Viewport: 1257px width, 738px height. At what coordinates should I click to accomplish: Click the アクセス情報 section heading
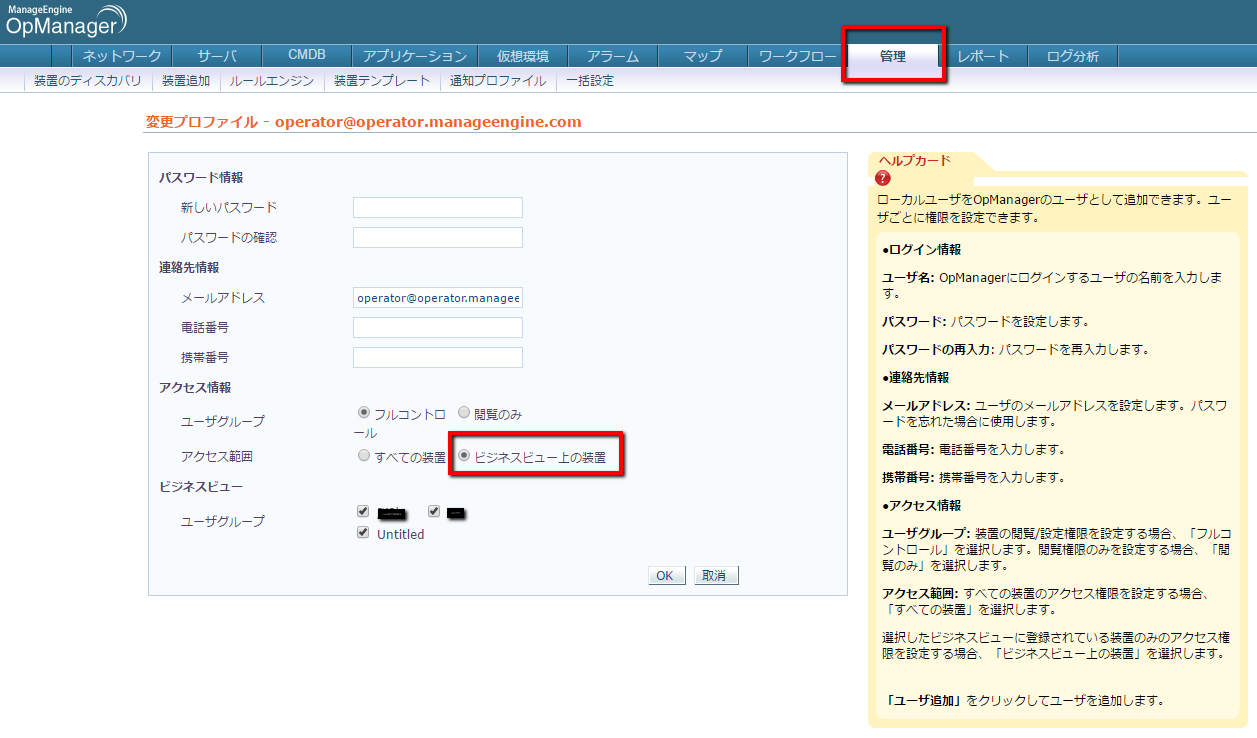[x=195, y=387]
